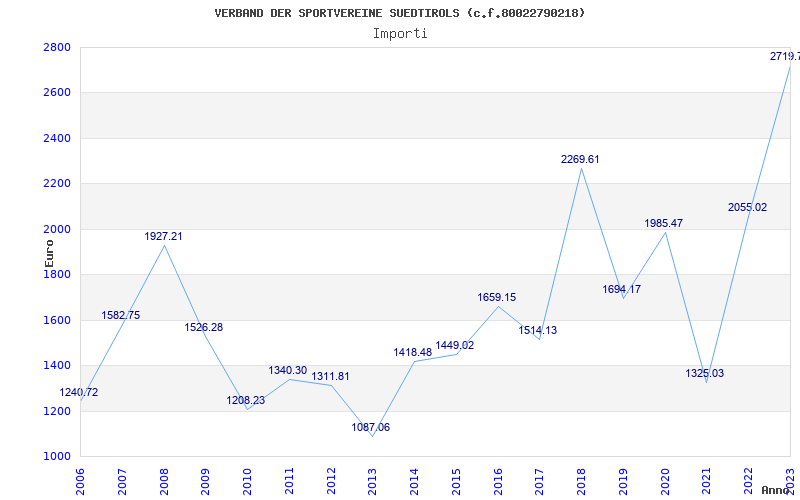Select data label 1325.03

pos(705,373)
